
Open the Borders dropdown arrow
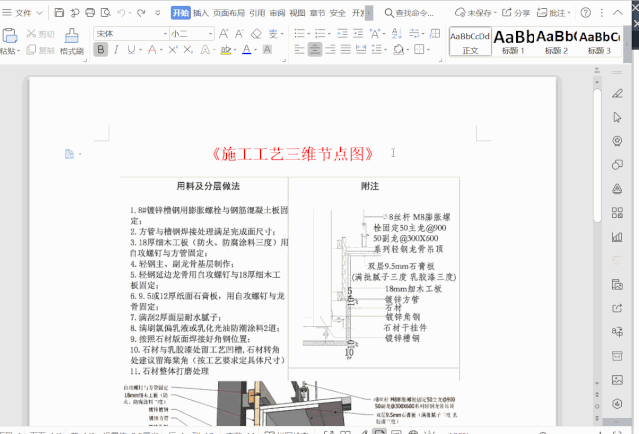coord(428,50)
